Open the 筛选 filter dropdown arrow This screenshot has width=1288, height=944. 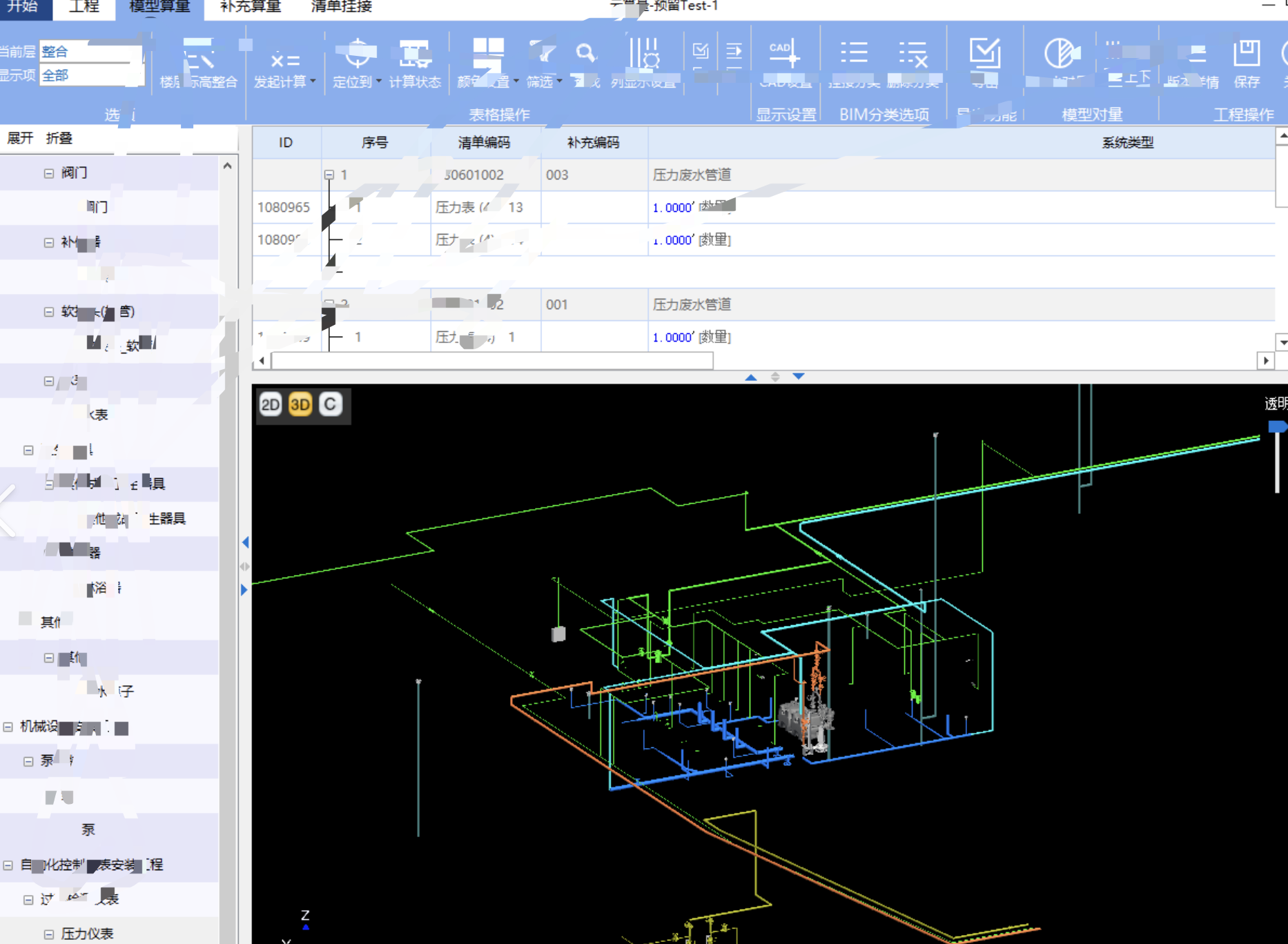(x=559, y=81)
